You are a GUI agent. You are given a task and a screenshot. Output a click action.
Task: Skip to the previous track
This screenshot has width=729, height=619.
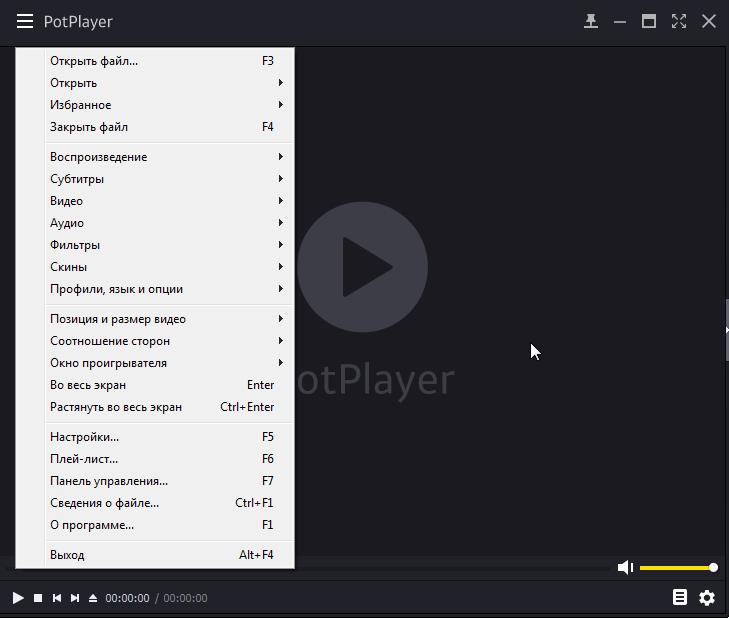click(57, 598)
